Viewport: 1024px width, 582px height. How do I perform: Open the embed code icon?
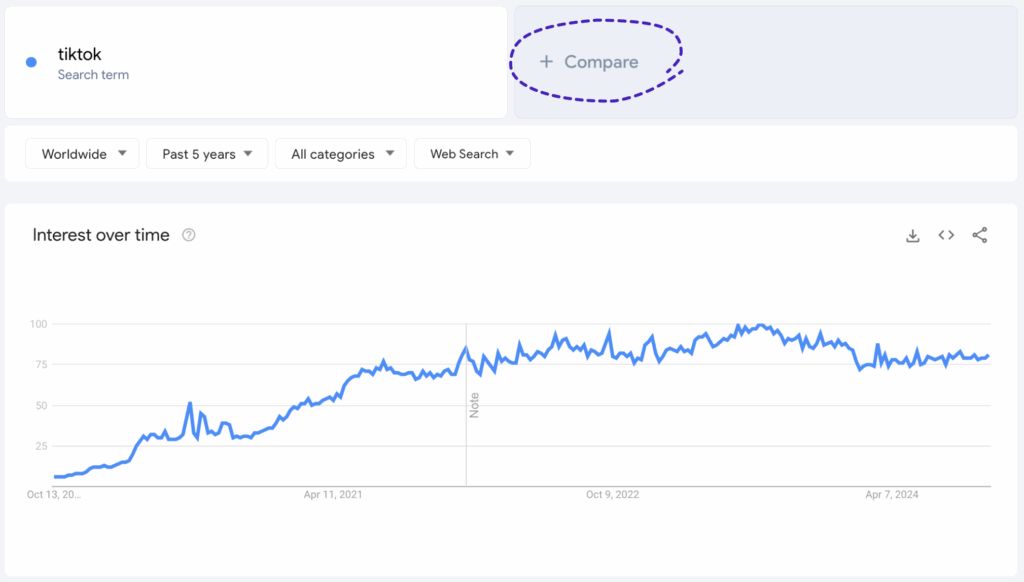pos(946,235)
